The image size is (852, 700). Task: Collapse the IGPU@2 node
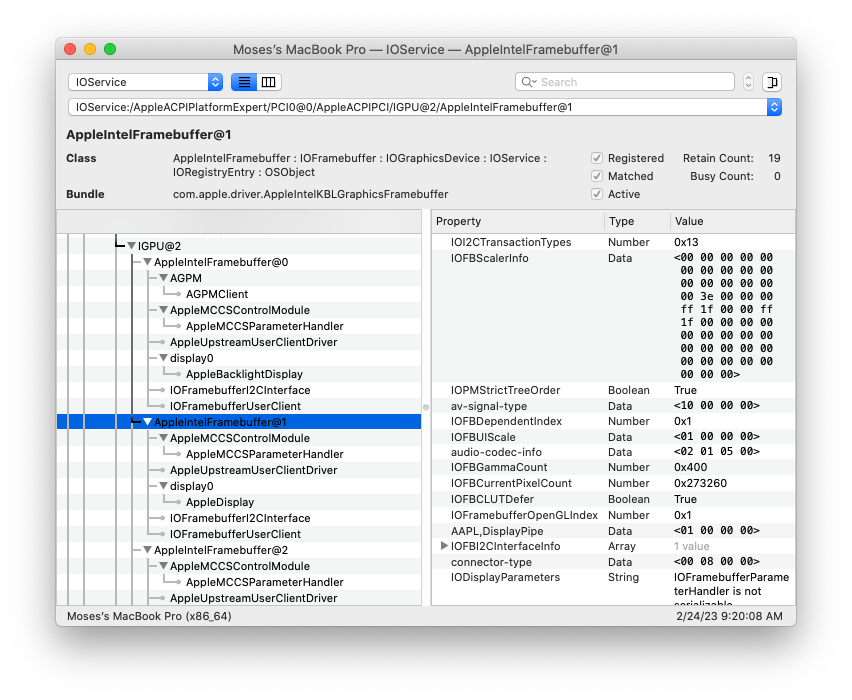click(131, 245)
